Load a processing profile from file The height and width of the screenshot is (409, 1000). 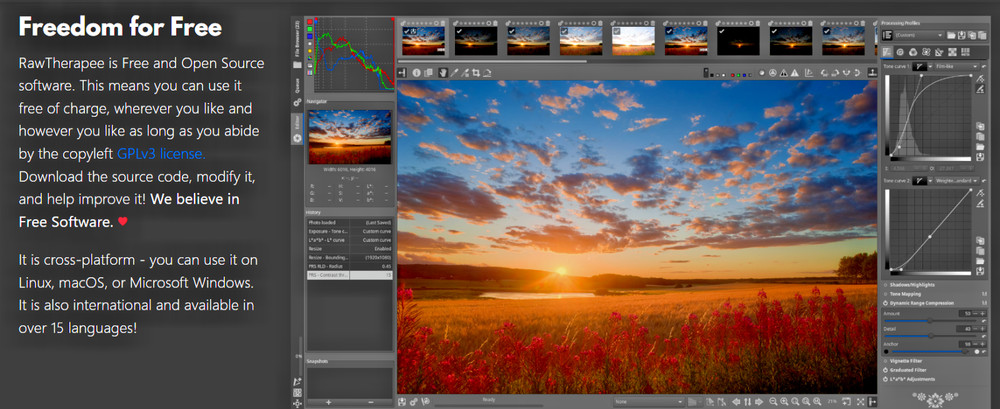click(951, 35)
